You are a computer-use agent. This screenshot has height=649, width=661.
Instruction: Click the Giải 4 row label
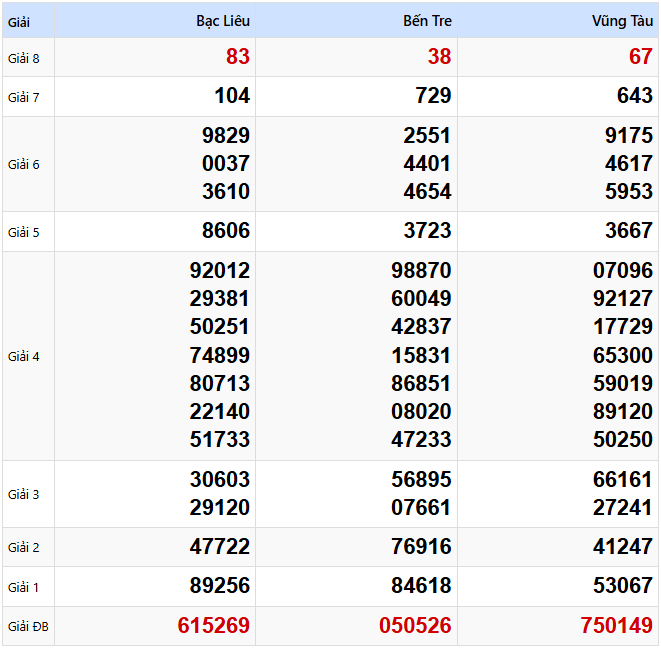pos(24,356)
